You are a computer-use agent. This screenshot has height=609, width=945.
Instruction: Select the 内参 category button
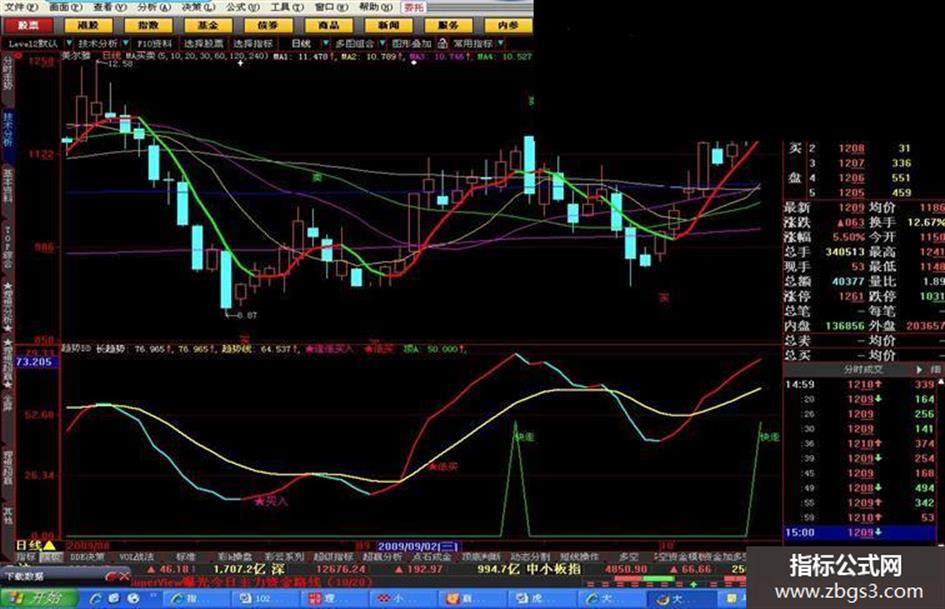(x=508, y=25)
